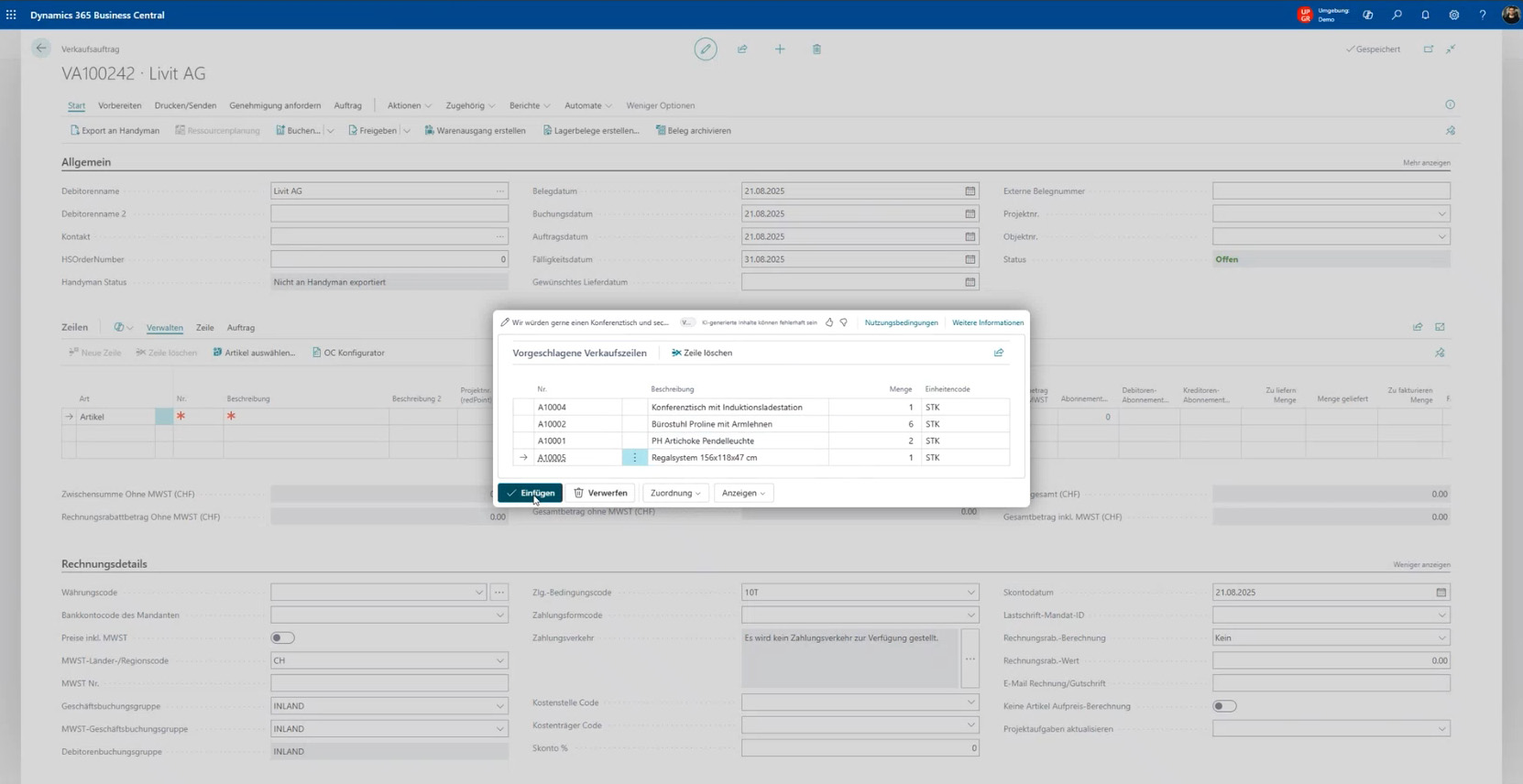The height and width of the screenshot is (784, 1523).
Task: Toggle Keine Artikel Aufpreis-Berechnung switch
Action: [1224, 706]
